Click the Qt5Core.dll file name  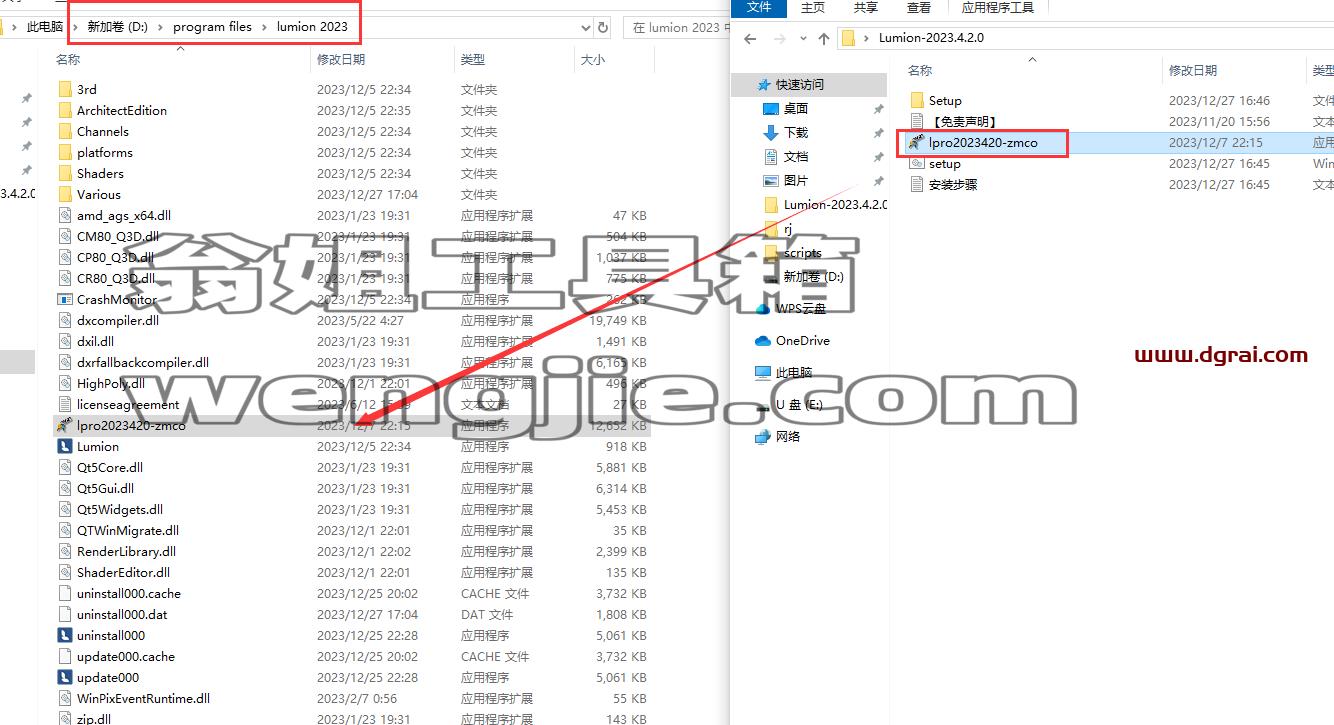coord(110,467)
